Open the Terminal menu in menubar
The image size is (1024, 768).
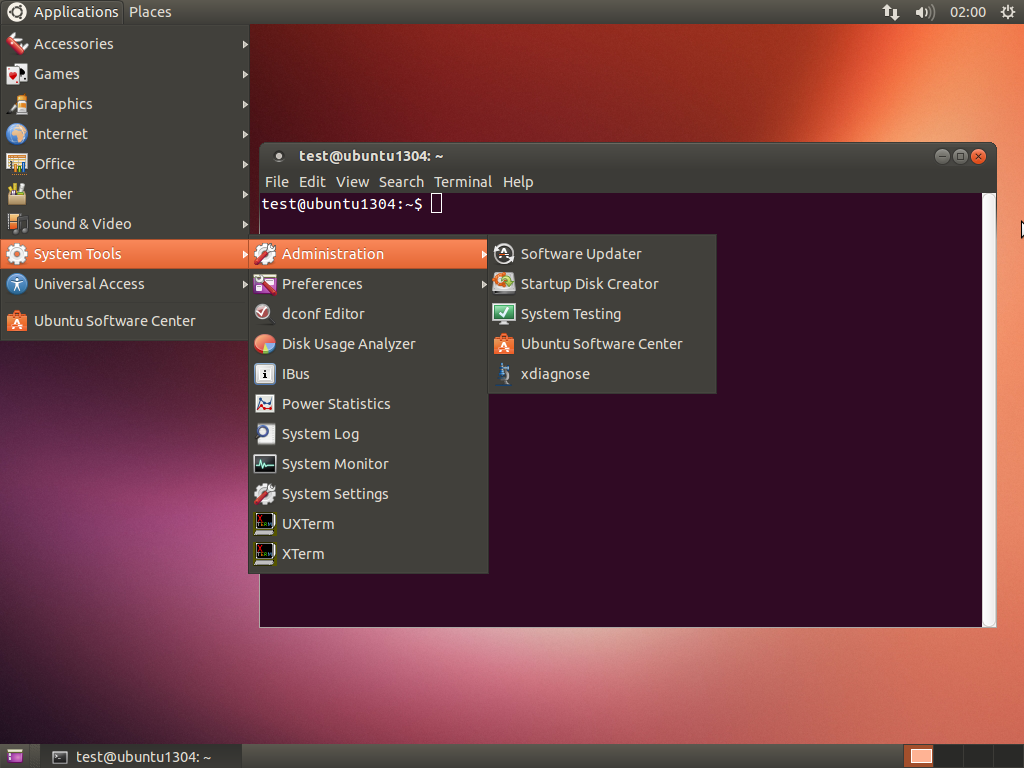click(463, 182)
